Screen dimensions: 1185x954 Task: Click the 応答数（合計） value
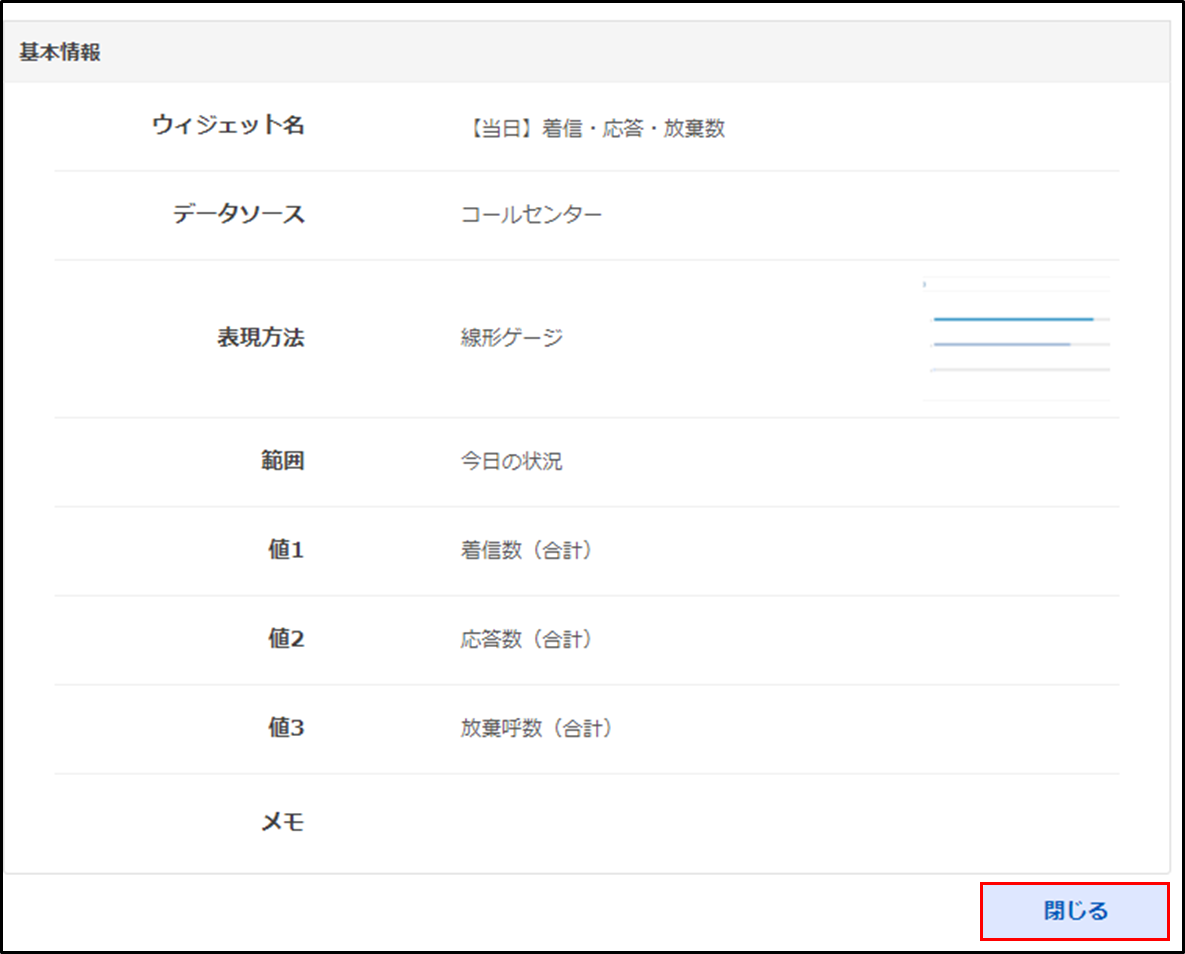point(526,639)
